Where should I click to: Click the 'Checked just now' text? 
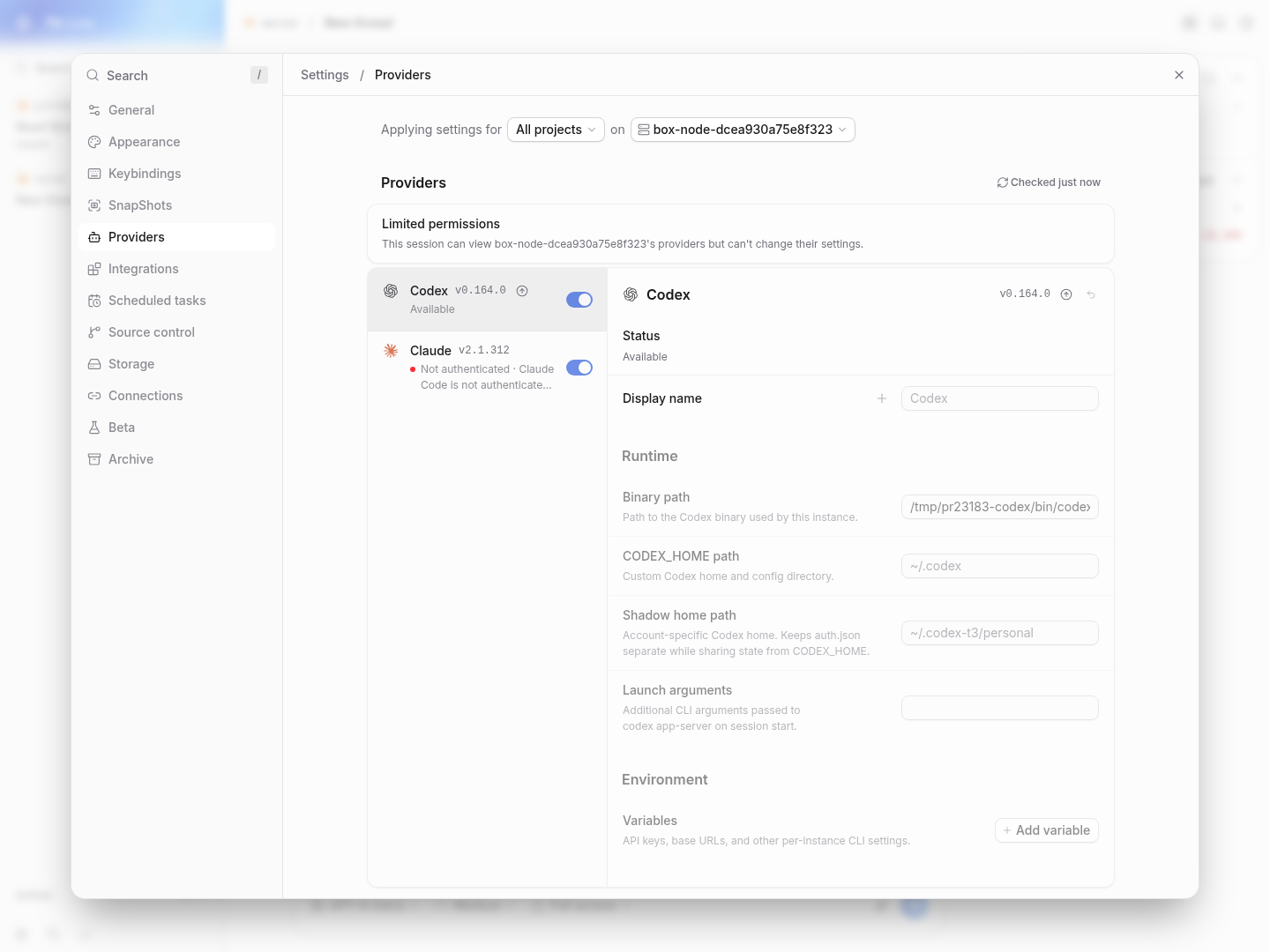click(x=1056, y=182)
